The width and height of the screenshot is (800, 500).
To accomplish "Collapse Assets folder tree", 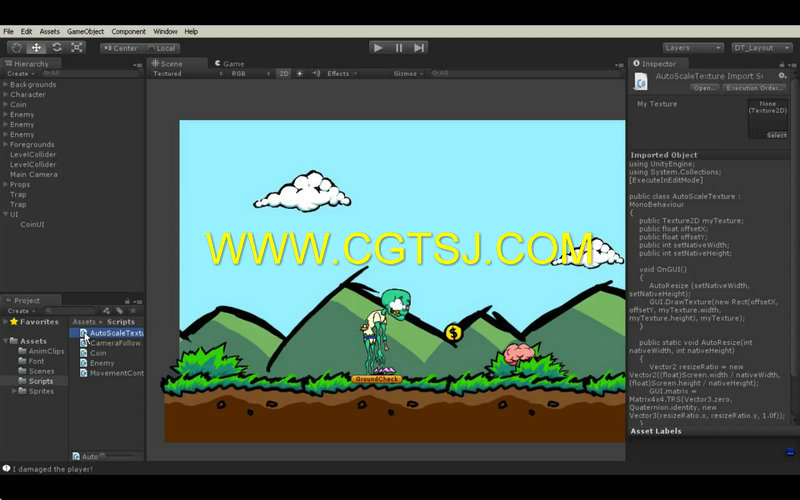I will pyautogui.click(x=5, y=341).
